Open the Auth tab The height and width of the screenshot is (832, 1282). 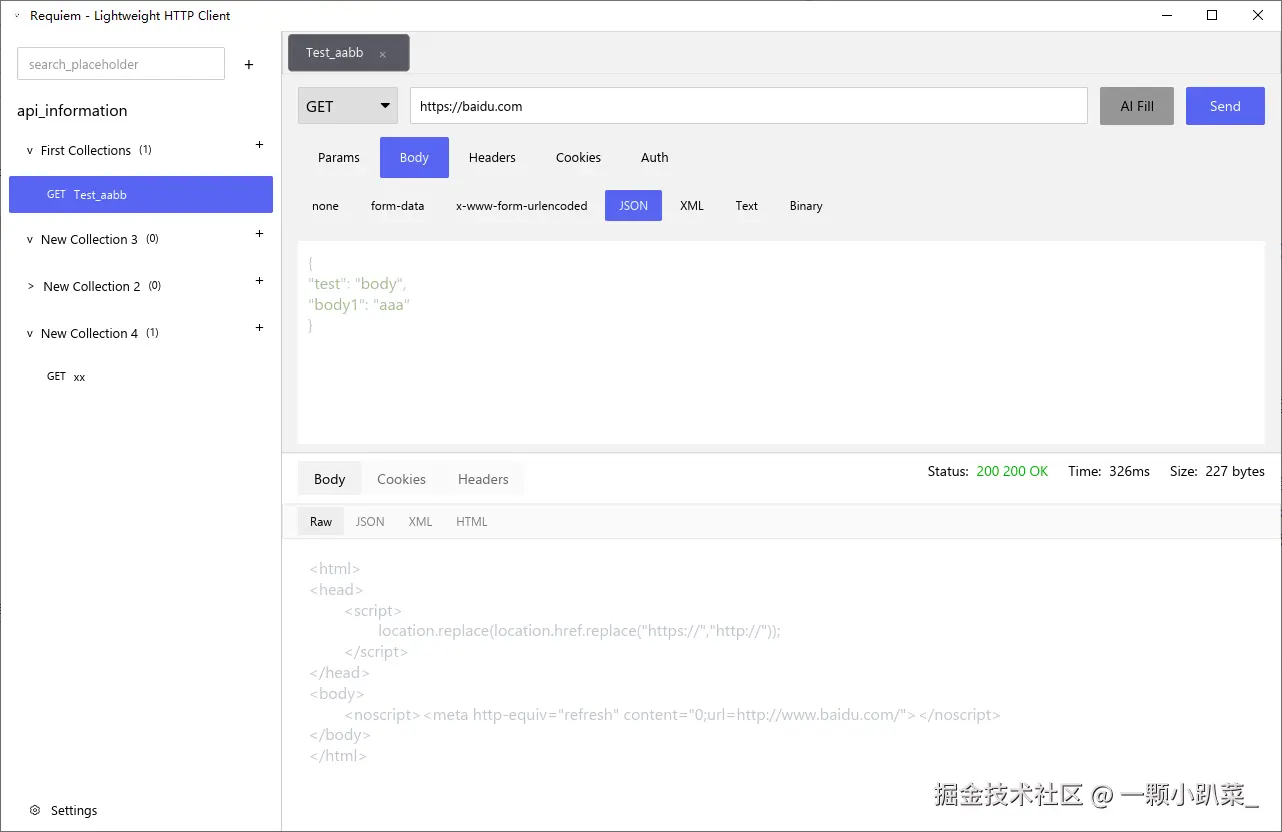tap(655, 157)
